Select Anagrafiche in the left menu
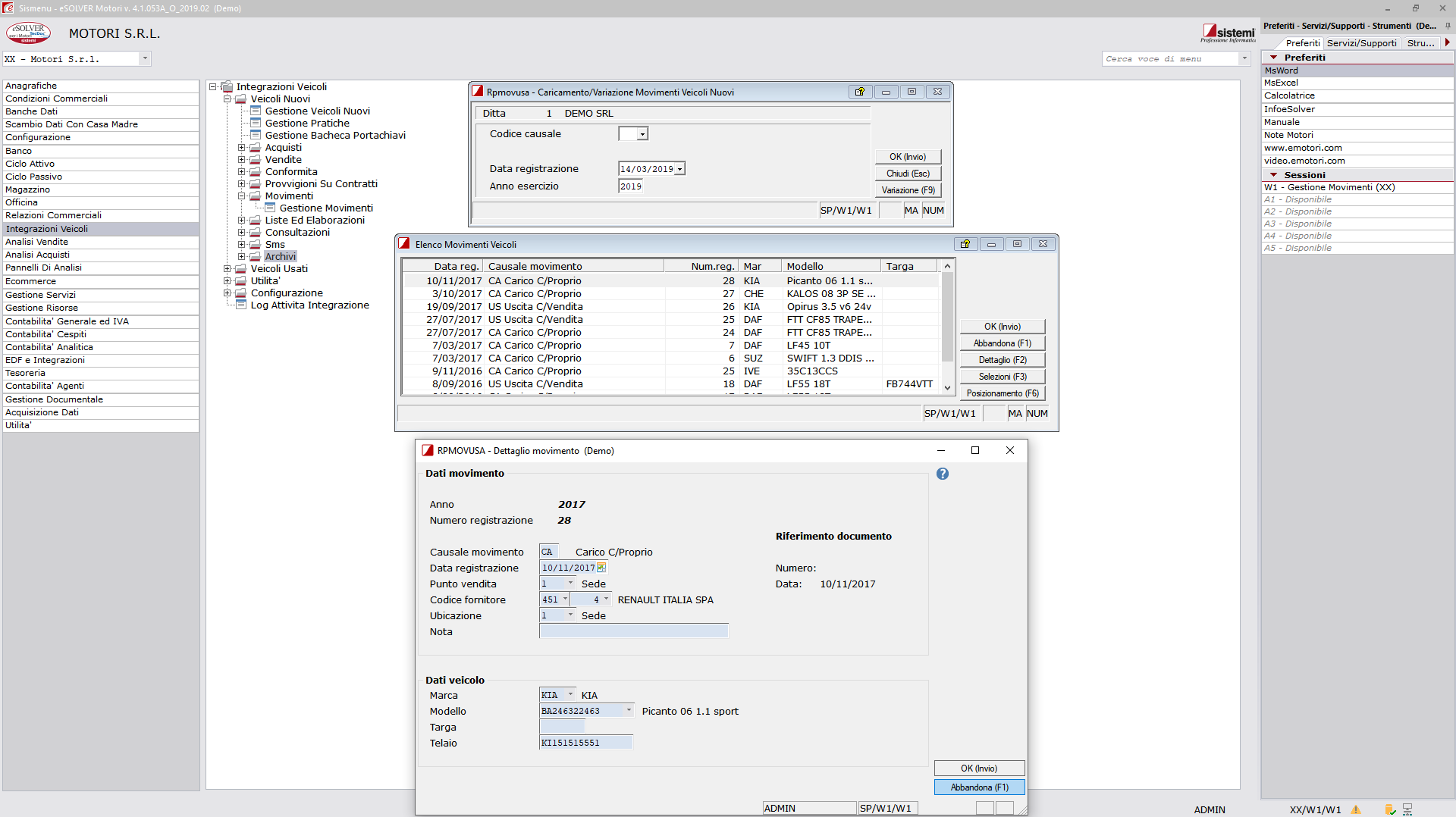The width and height of the screenshot is (1456, 817). point(101,86)
